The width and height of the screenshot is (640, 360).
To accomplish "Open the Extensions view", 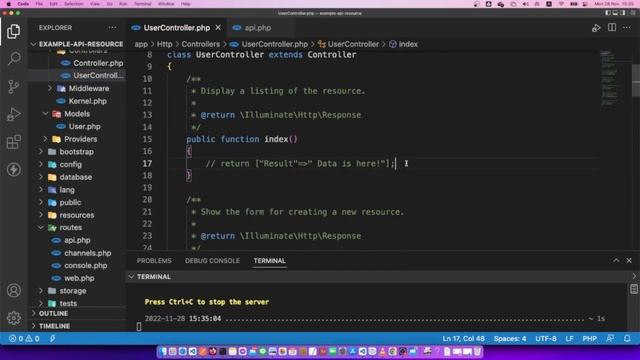I will (x=13, y=142).
